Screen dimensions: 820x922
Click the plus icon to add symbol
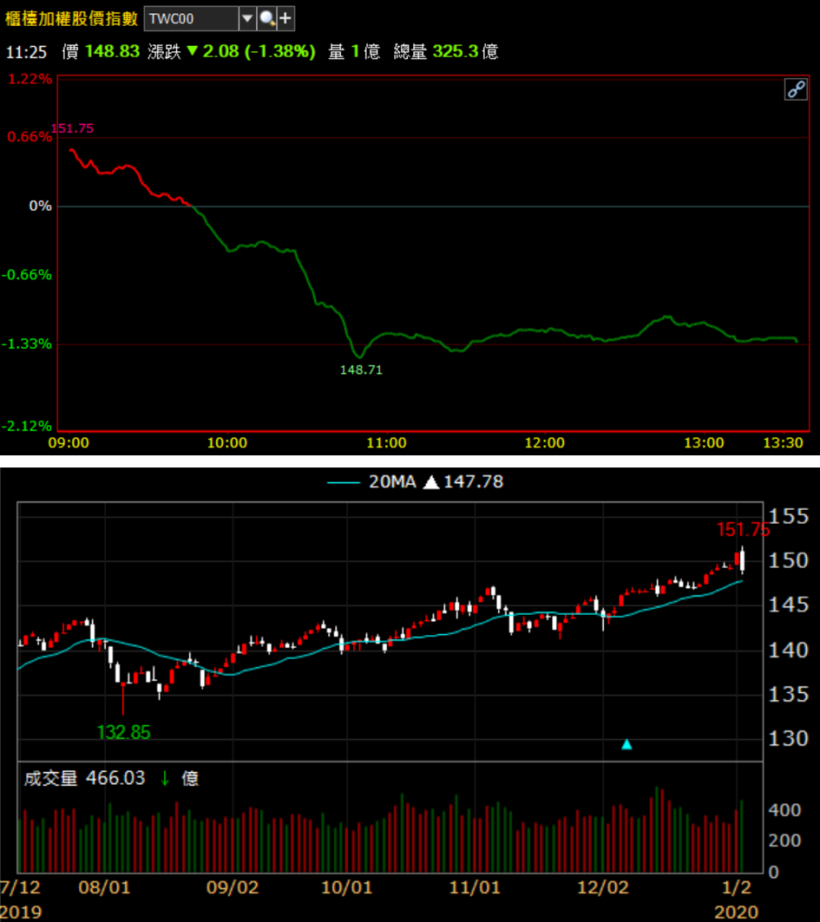point(286,19)
